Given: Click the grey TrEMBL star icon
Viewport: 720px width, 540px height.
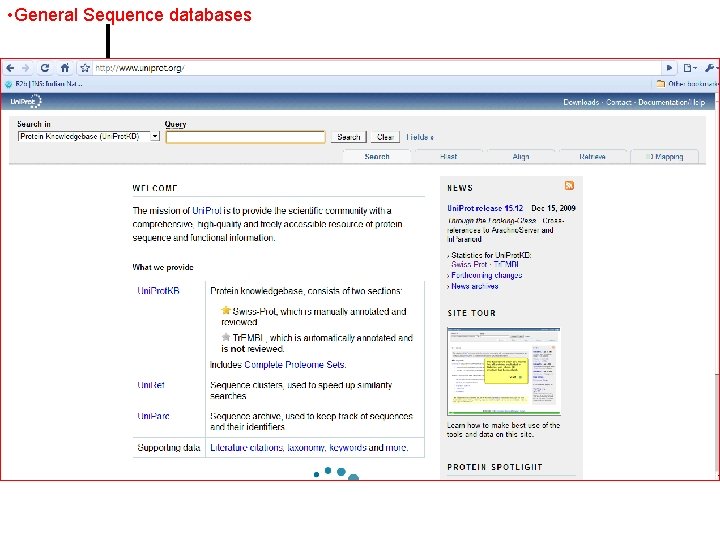Looking at the screenshot, I should click(225, 337).
